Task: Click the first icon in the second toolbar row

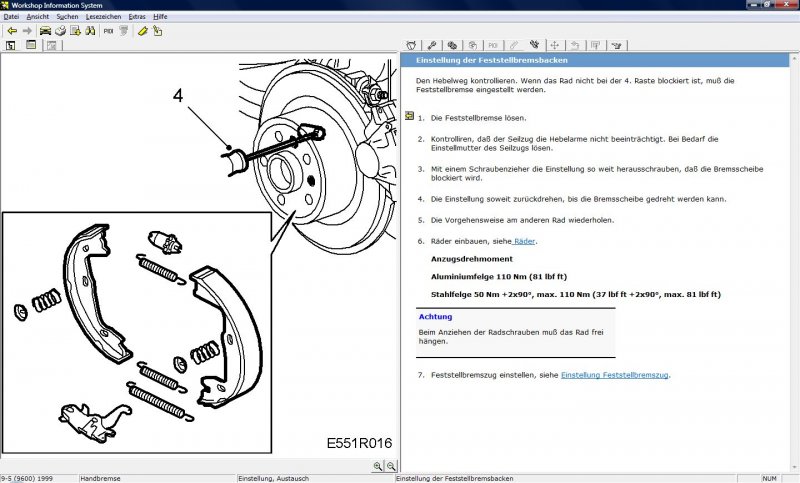Action: pyautogui.click(x=11, y=45)
